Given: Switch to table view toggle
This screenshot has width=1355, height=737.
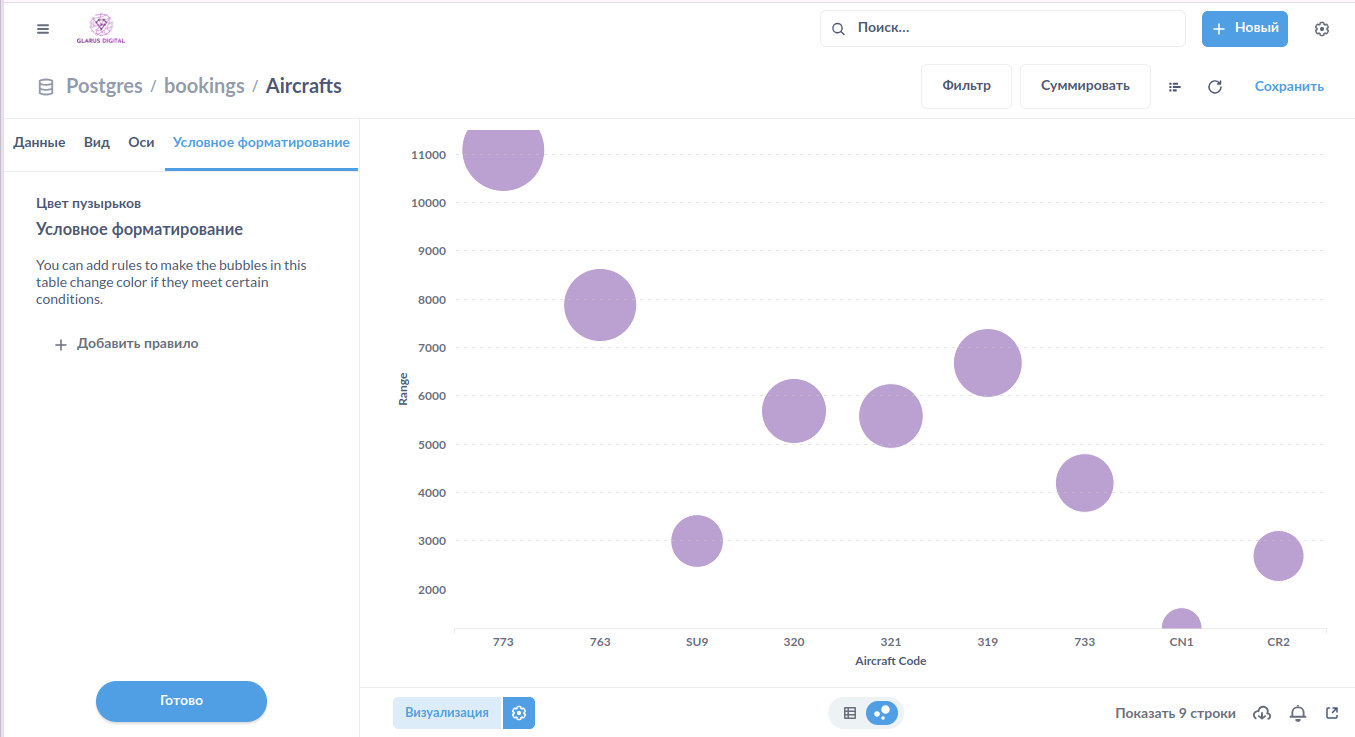Looking at the screenshot, I should pyautogui.click(x=850, y=713).
